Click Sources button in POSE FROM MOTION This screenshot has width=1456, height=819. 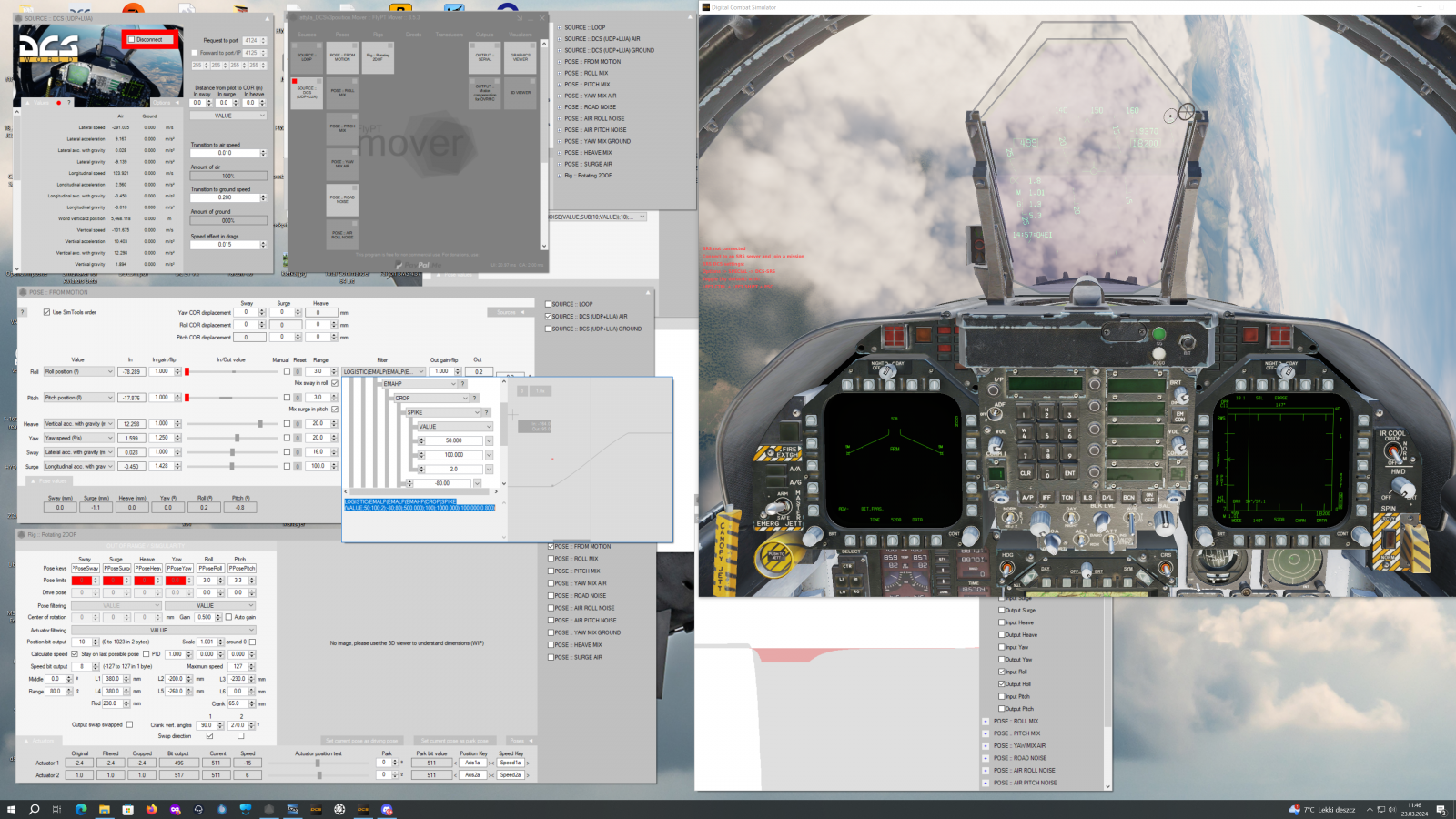click(x=510, y=312)
